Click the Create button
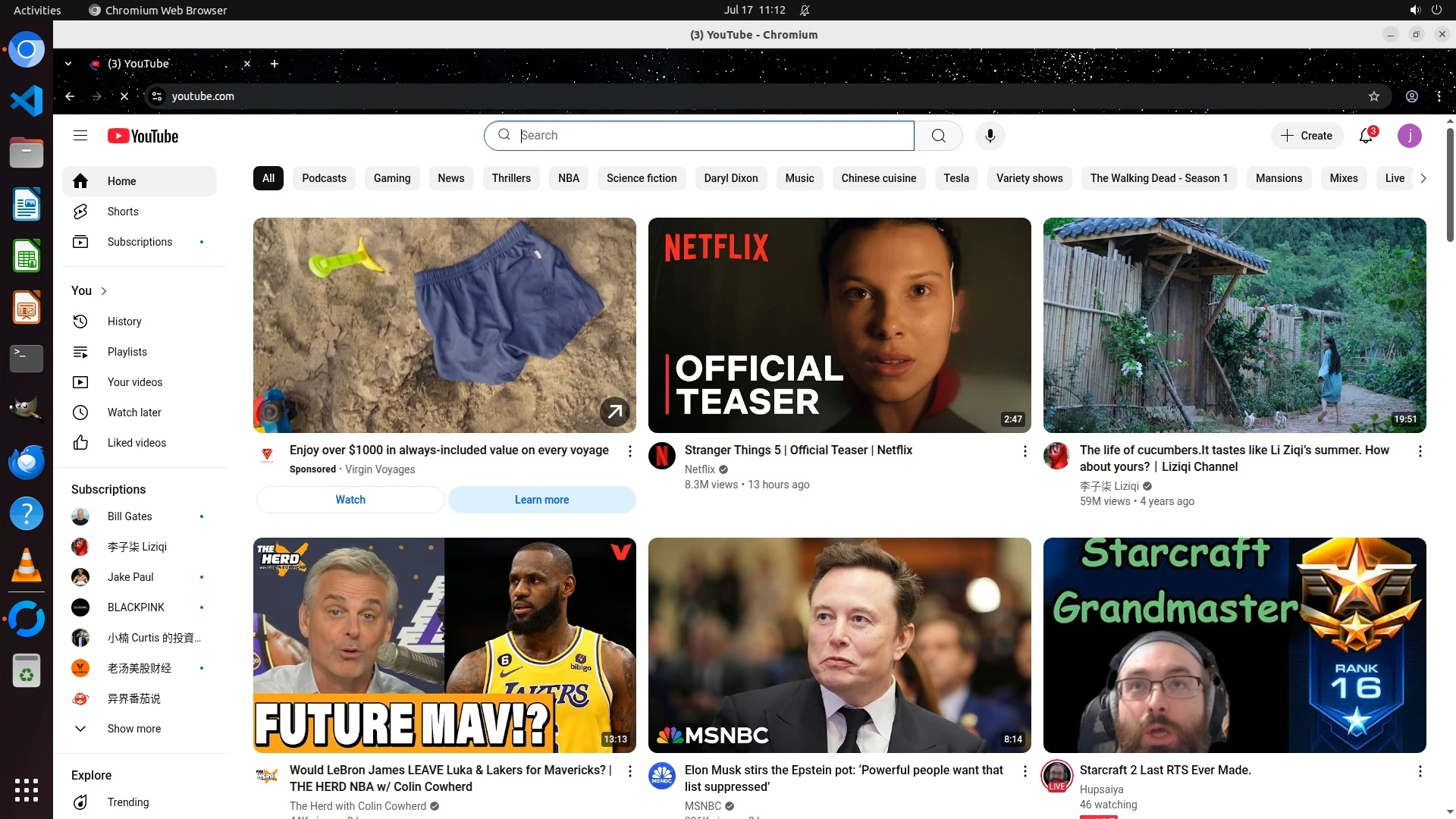Viewport: 1456px width, 819px height. [x=1307, y=136]
